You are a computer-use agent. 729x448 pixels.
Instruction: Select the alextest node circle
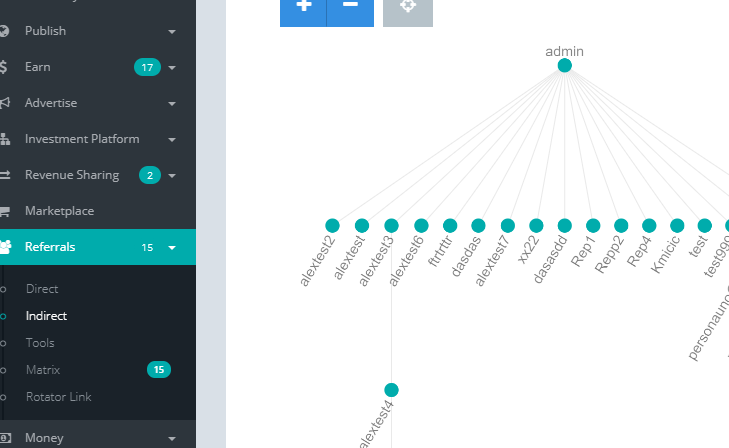point(362,226)
